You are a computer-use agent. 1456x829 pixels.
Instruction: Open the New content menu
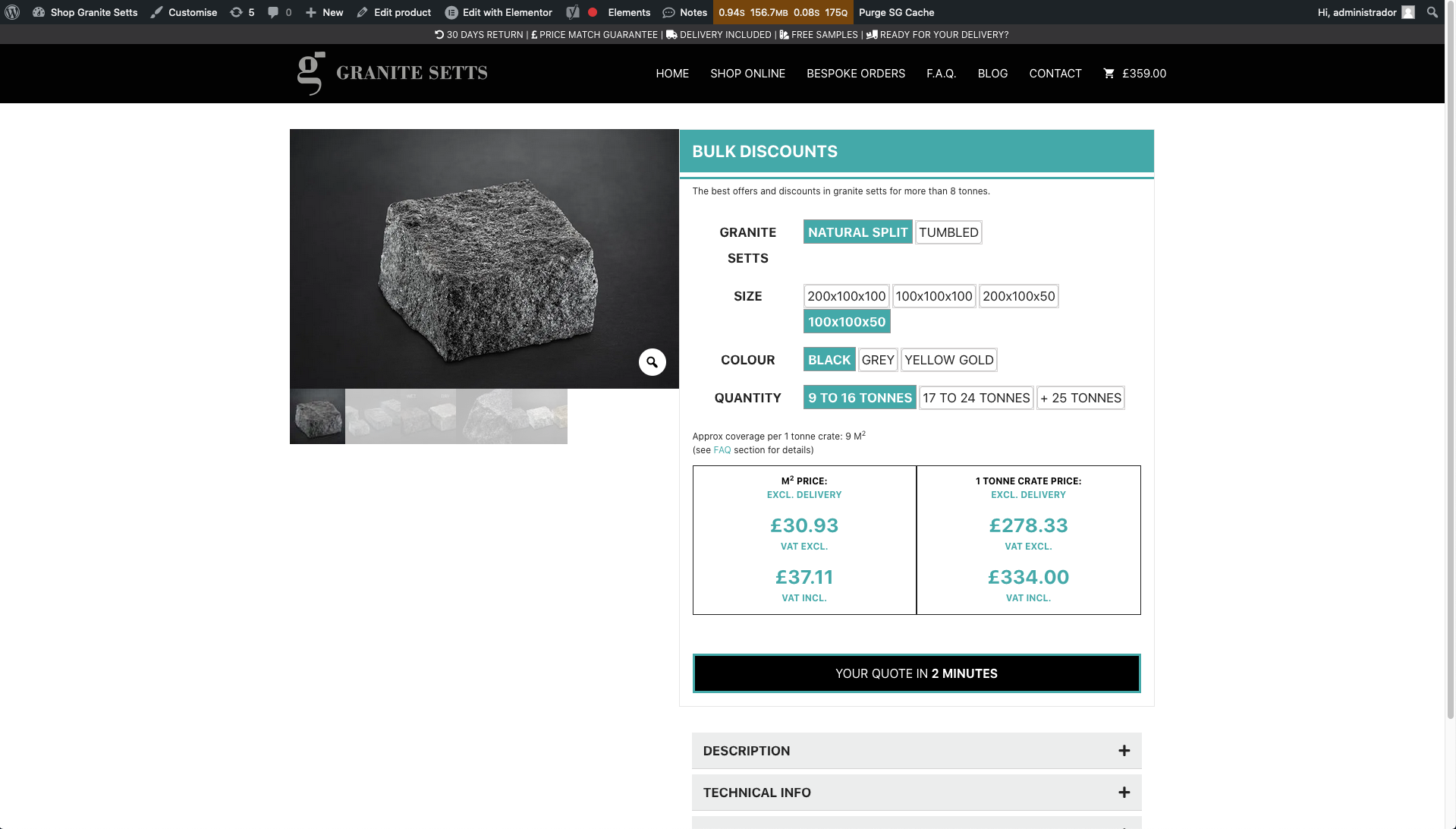click(324, 12)
